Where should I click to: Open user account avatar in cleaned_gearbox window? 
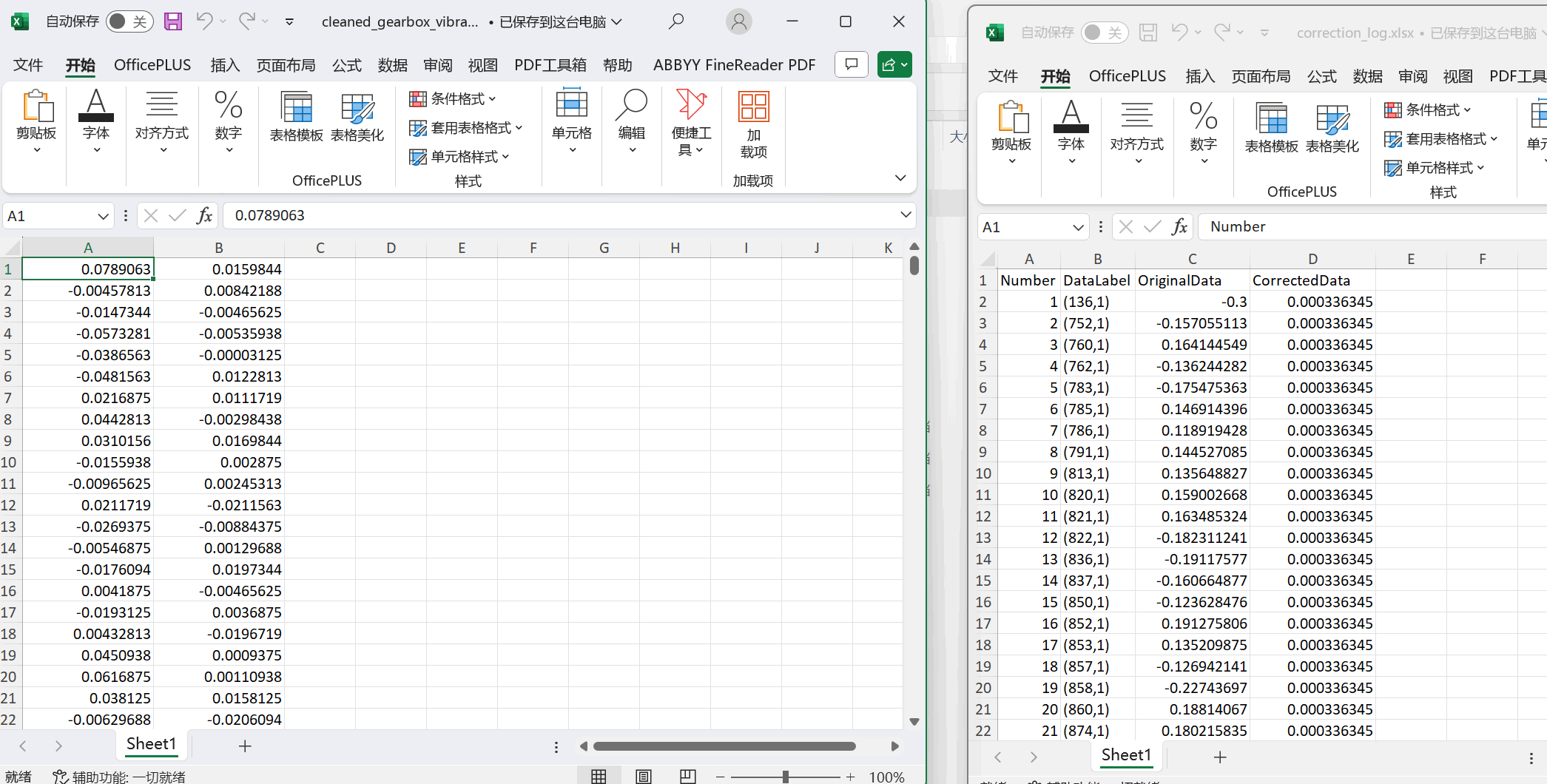pos(738,21)
